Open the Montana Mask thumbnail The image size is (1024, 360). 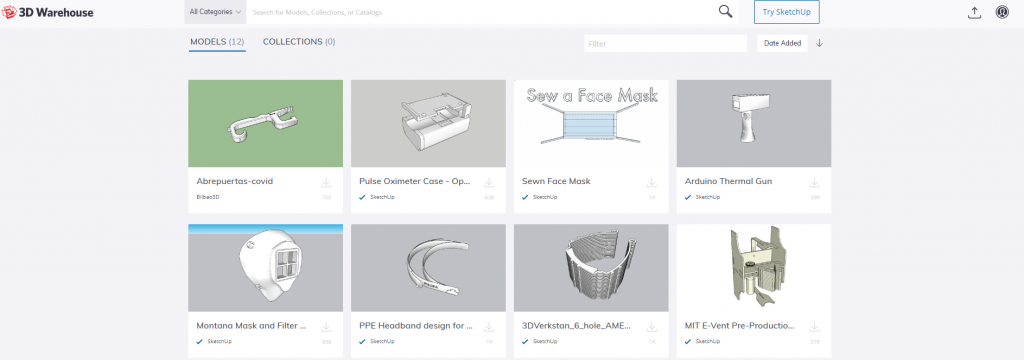(265, 268)
